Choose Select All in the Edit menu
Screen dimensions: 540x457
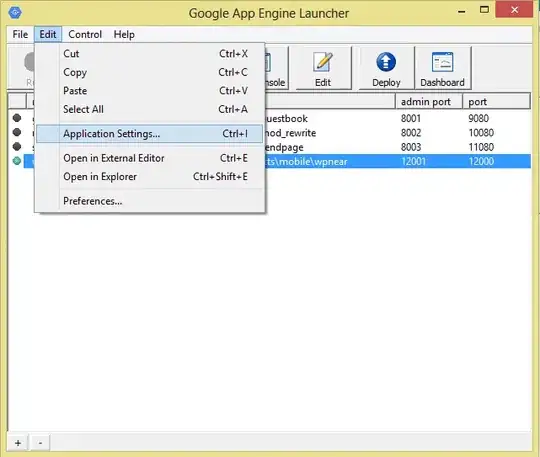tap(149, 109)
